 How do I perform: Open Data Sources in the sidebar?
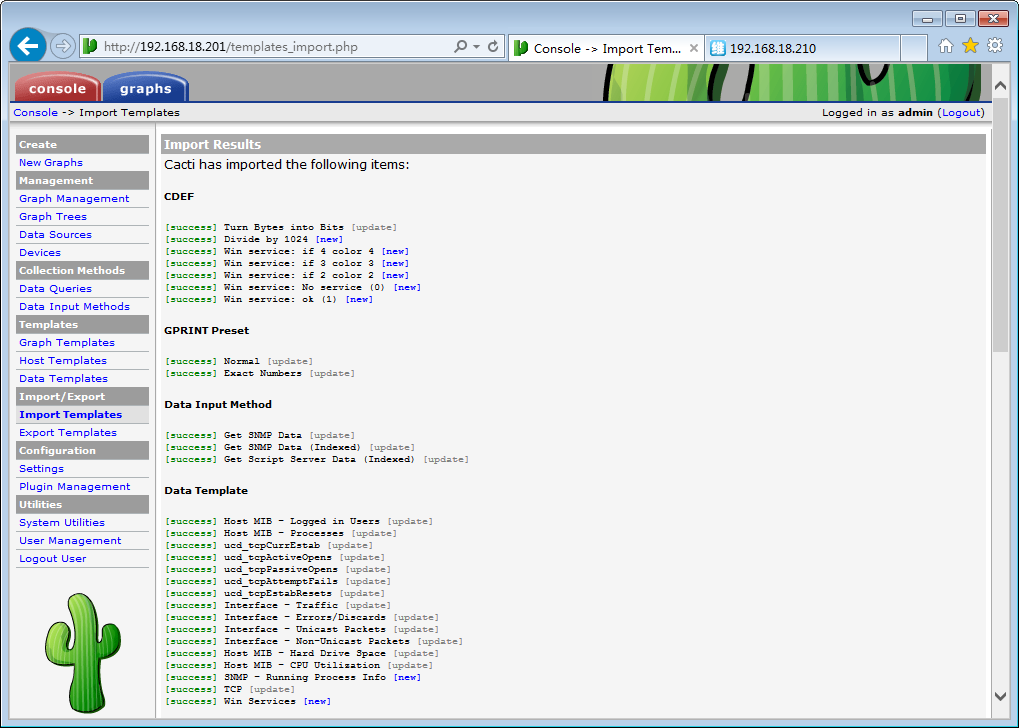point(55,235)
